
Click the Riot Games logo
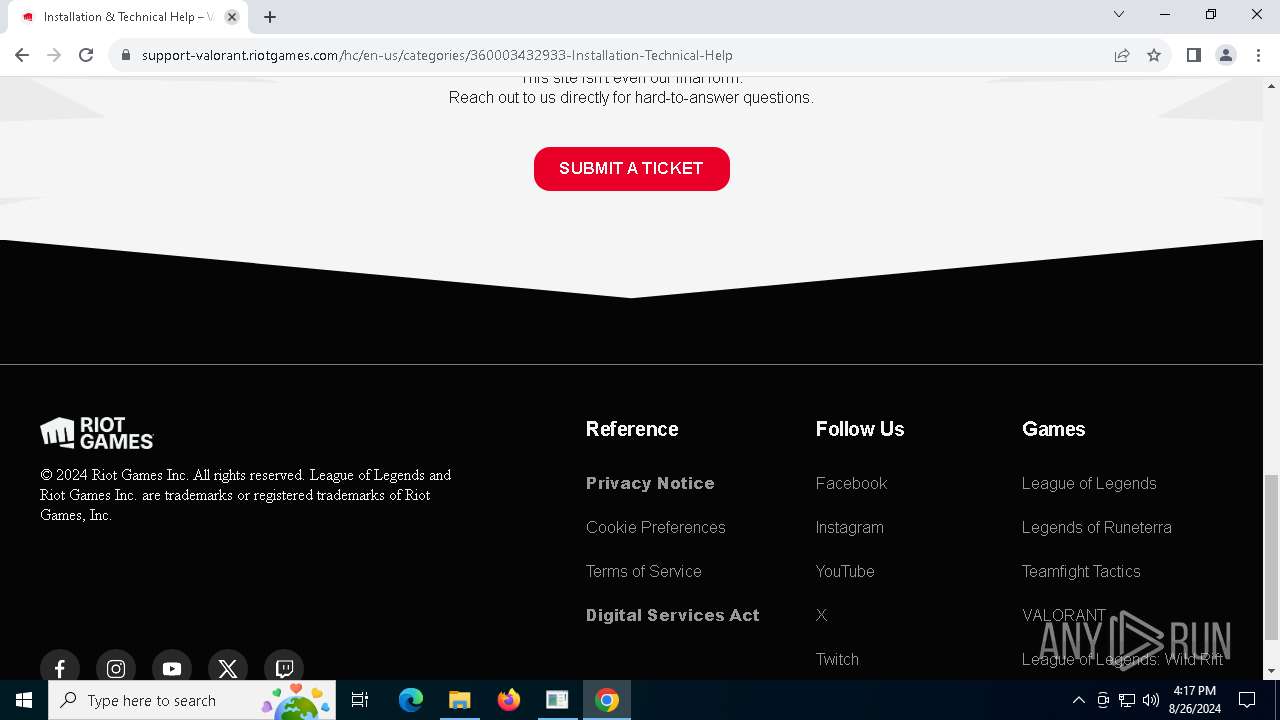pyautogui.click(x=97, y=433)
